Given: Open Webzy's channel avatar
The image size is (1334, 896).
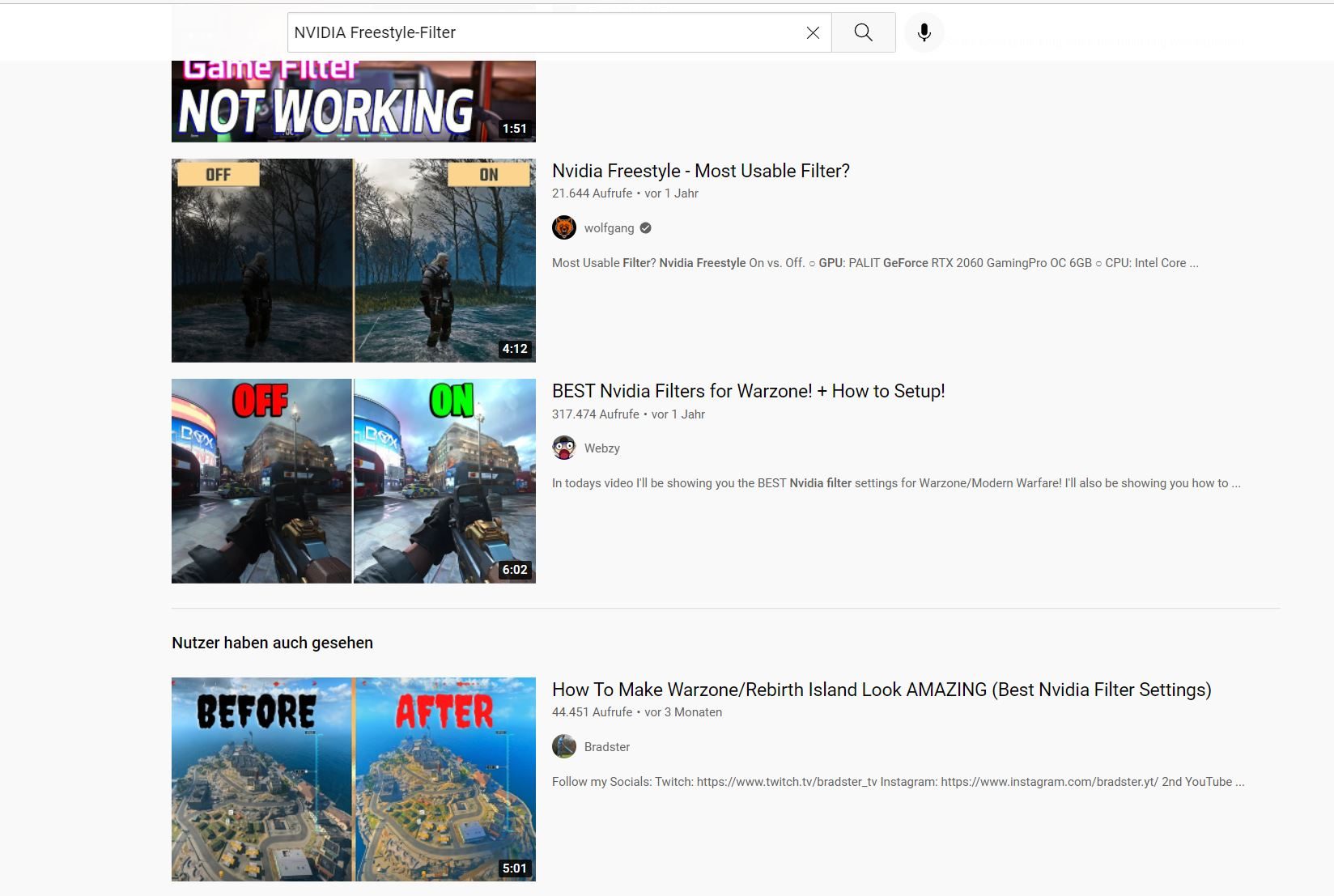Looking at the screenshot, I should [564, 448].
